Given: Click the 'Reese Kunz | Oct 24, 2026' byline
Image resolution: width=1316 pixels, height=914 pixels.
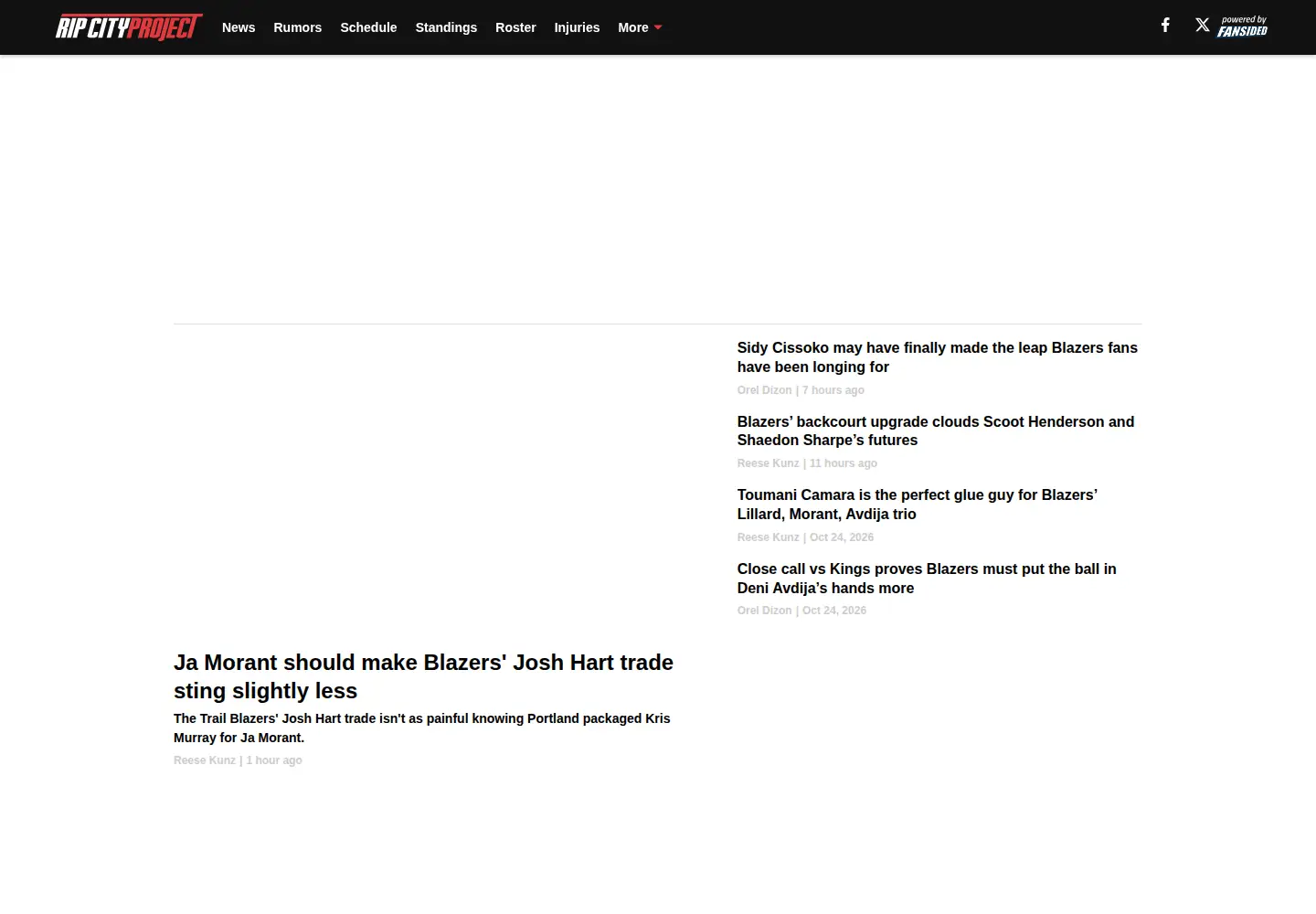Looking at the screenshot, I should tap(805, 537).
